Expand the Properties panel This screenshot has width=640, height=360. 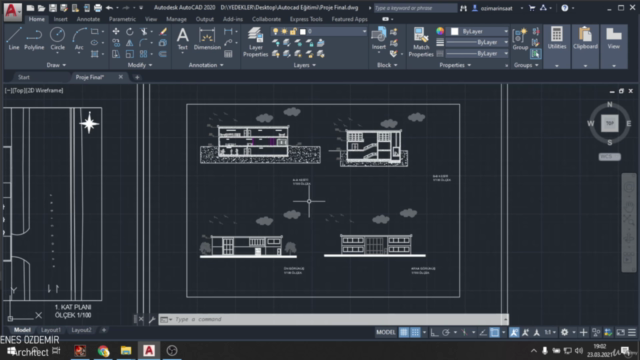point(455,65)
